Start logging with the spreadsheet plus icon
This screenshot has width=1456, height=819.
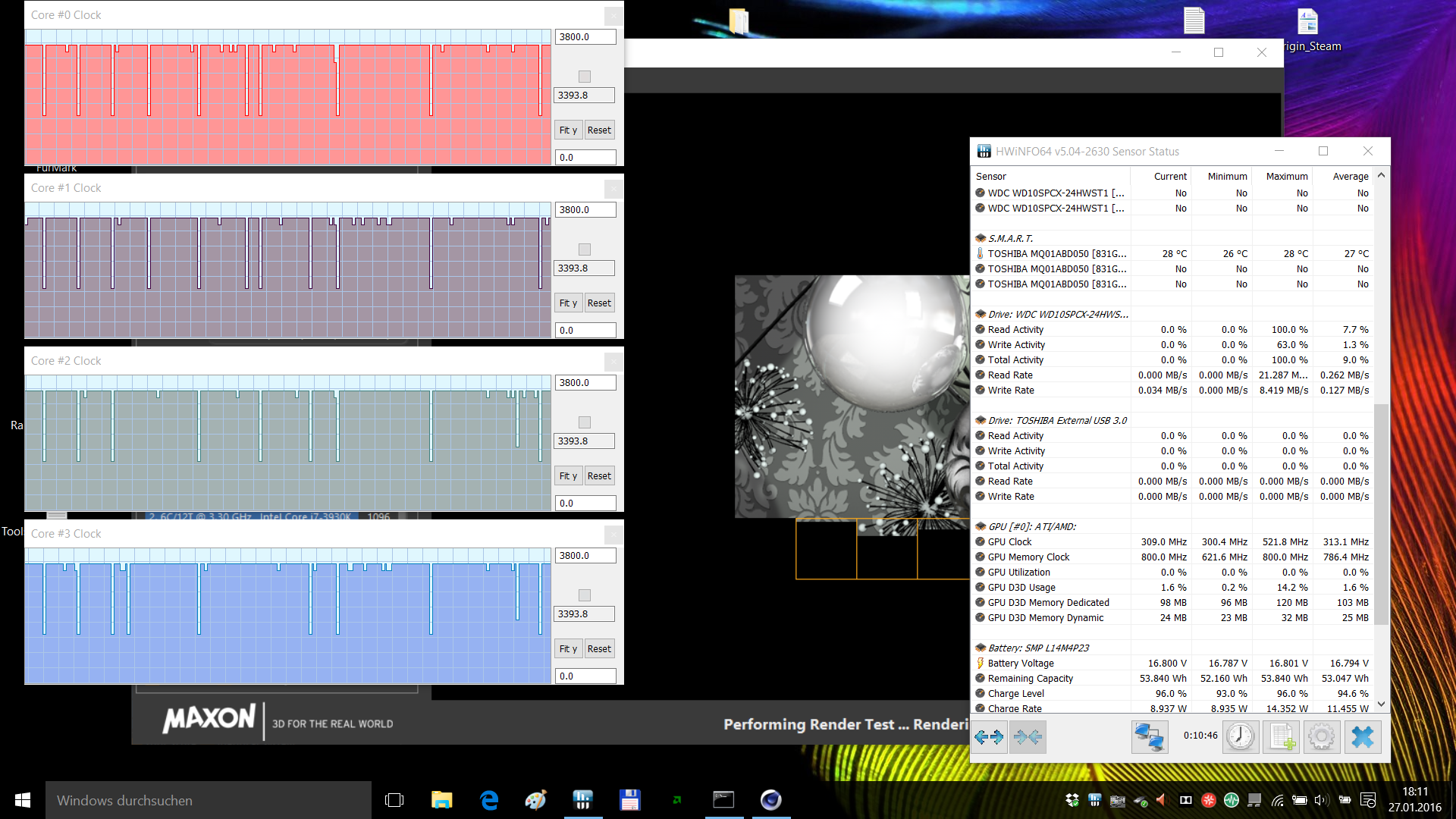tap(1282, 737)
